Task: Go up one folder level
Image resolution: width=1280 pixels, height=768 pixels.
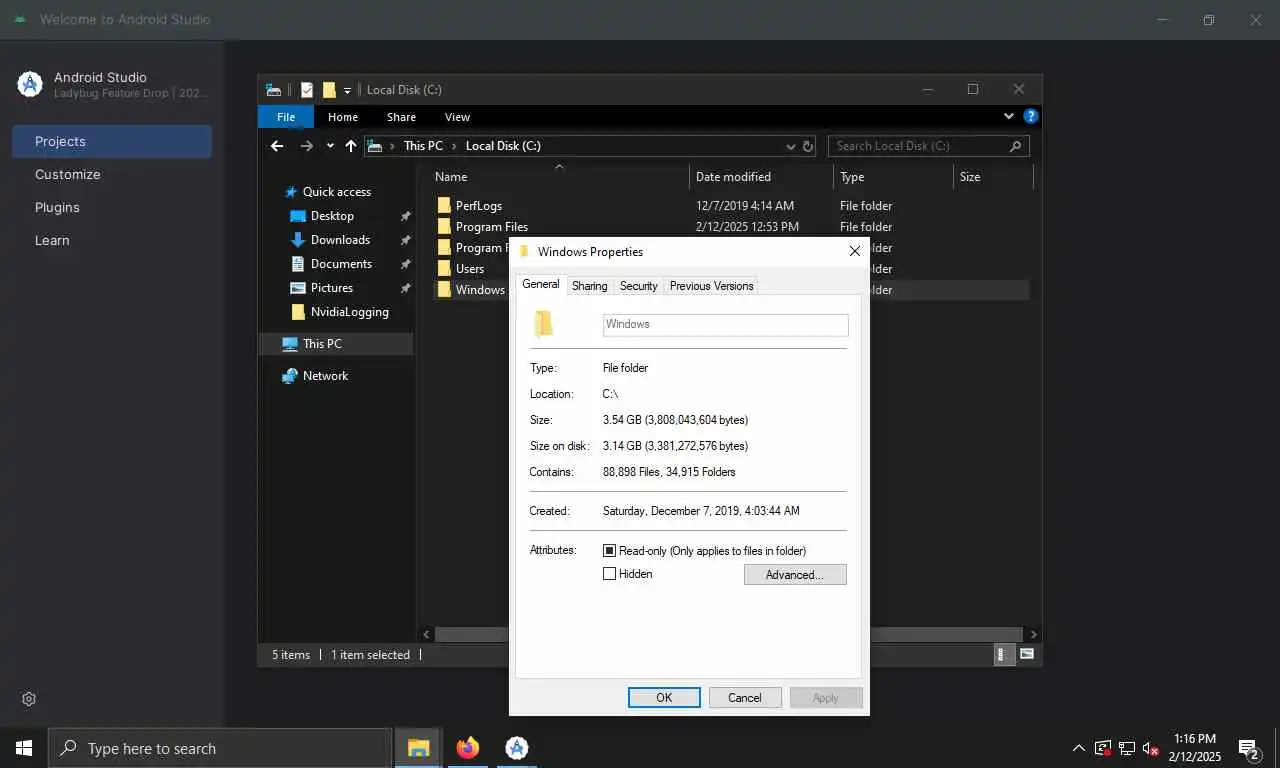Action: click(350, 146)
